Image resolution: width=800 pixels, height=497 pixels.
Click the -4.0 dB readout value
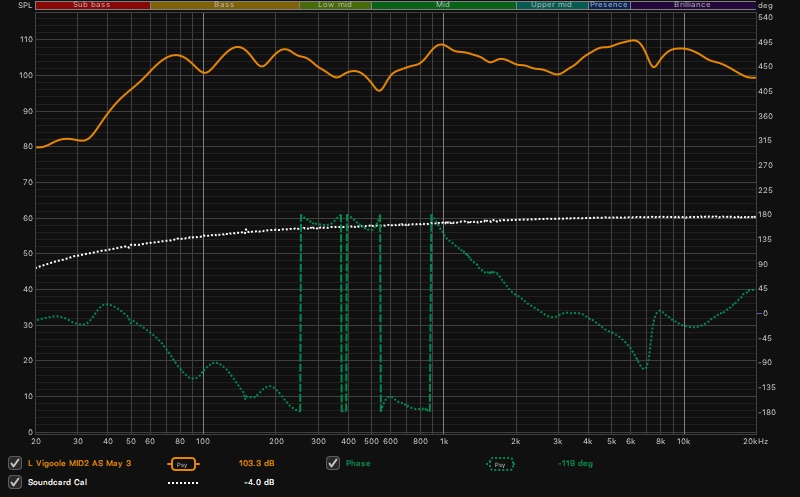pos(259,482)
